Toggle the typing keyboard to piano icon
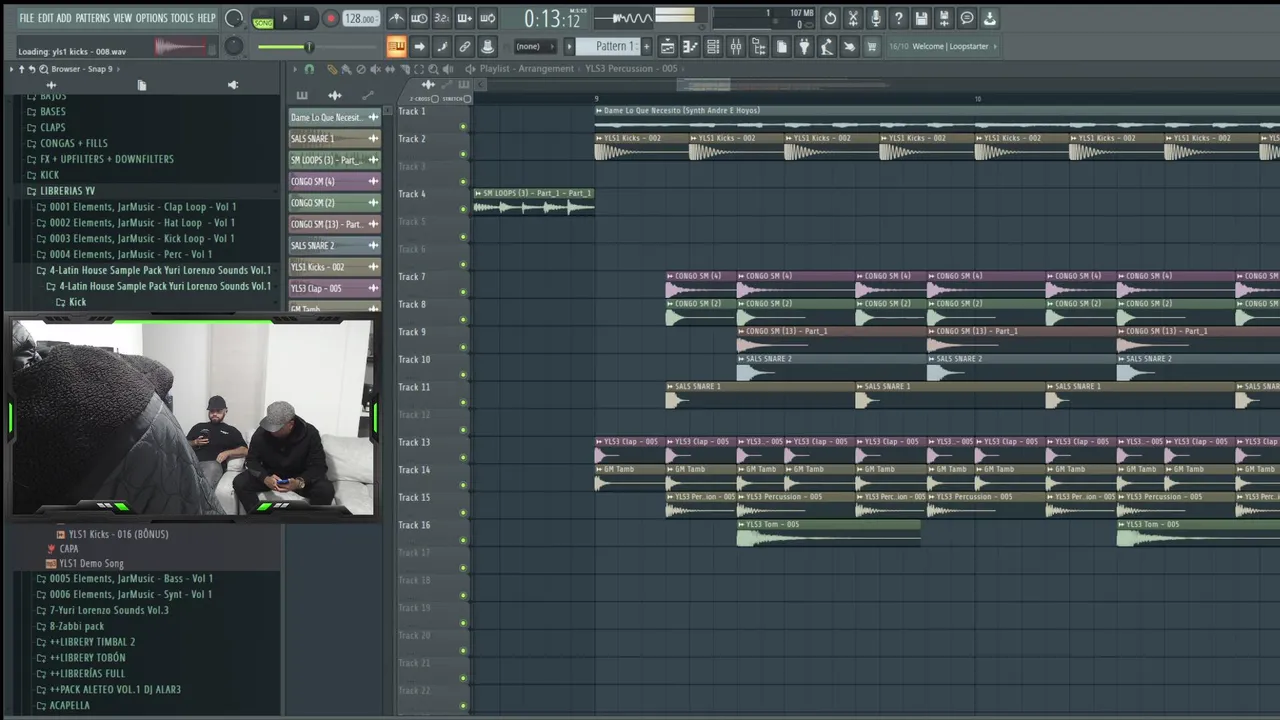The height and width of the screenshot is (720, 1280). pyautogui.click(x=396, y=46)
